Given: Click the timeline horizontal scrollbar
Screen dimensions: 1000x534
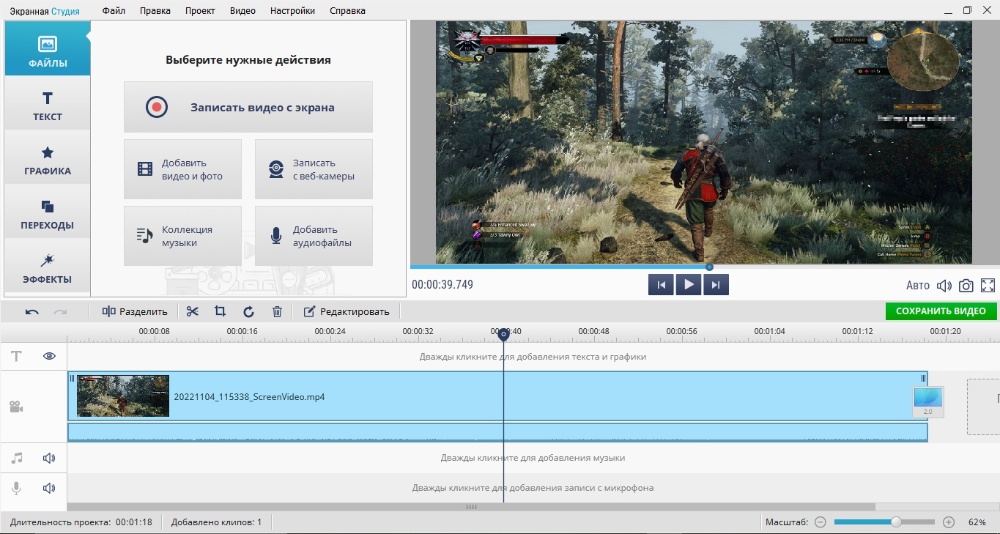Looking at the screenshot, I should (471, 507).
